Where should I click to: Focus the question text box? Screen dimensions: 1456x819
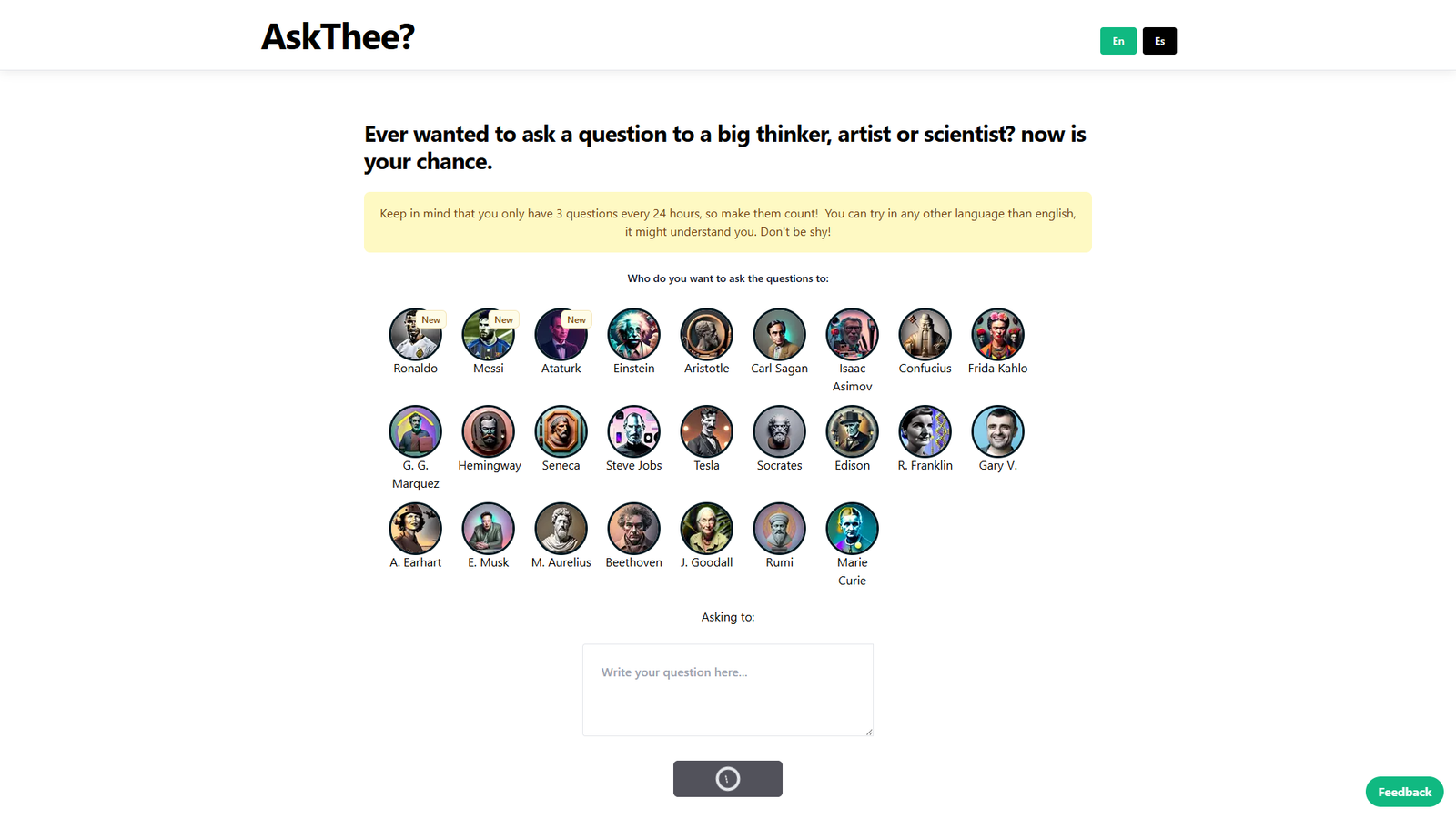tap(728, 690)
